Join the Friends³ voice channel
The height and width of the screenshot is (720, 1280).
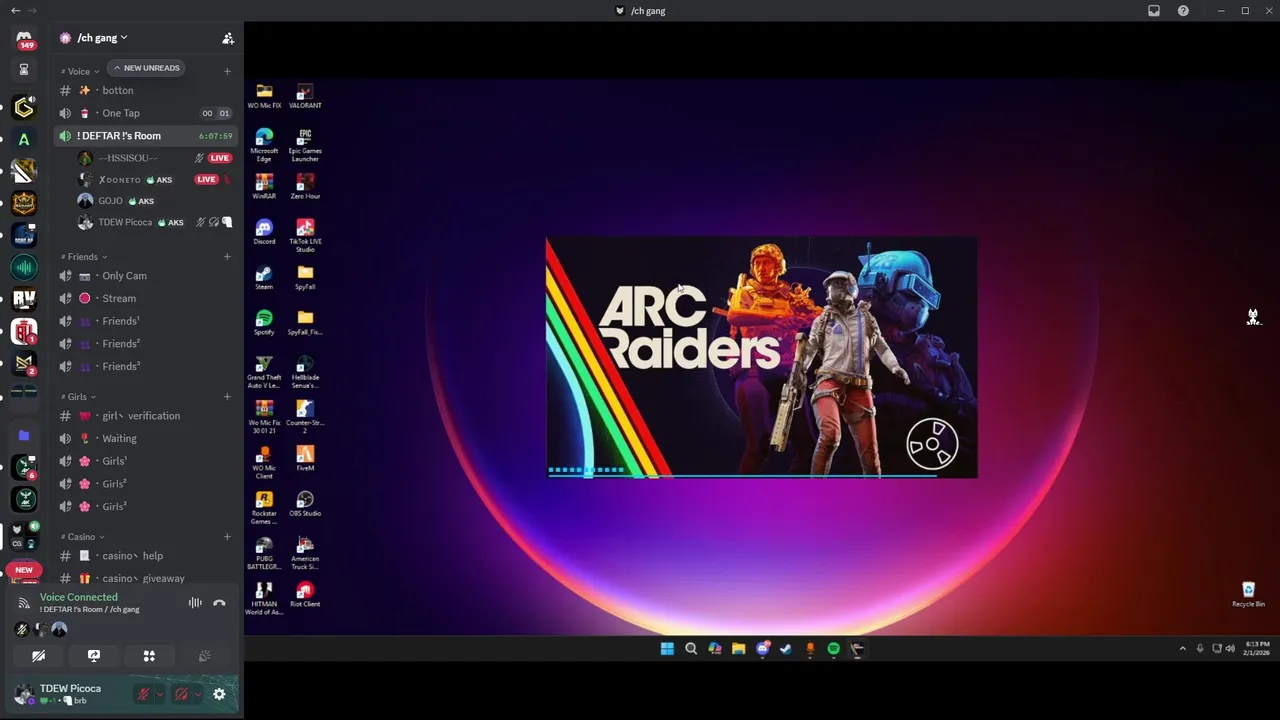(146, 366)
